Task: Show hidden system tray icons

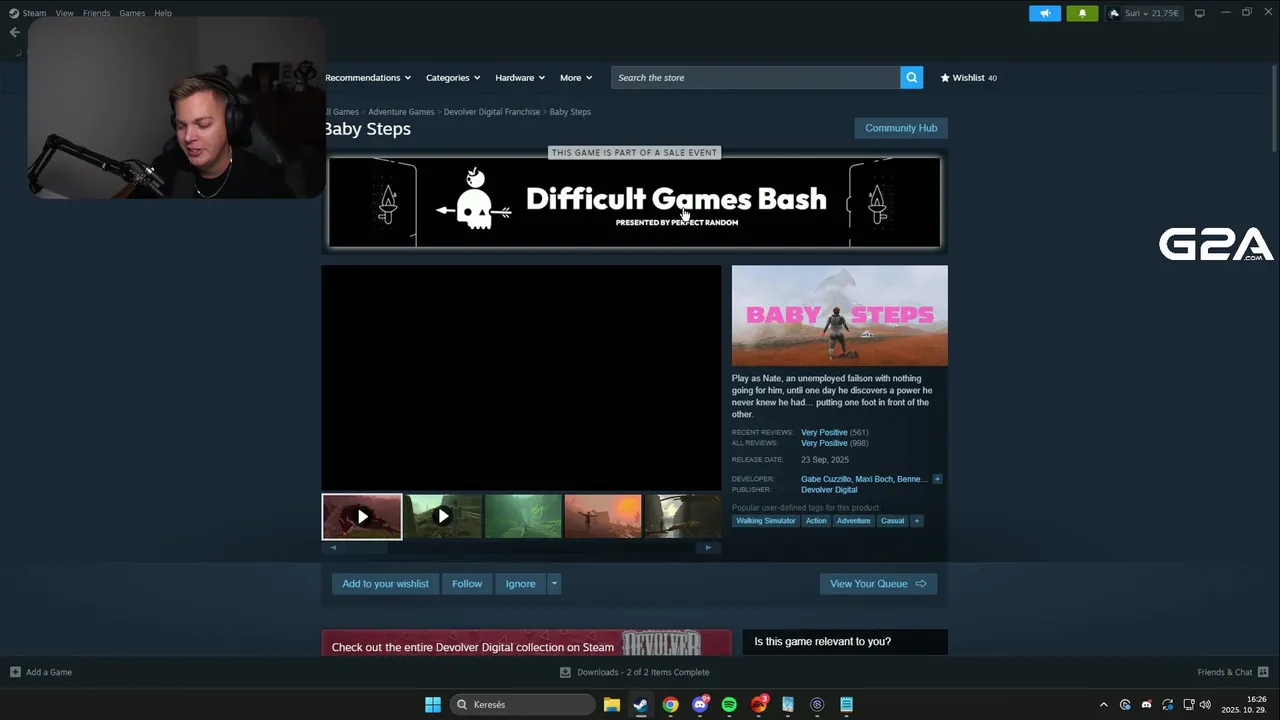Action: point(1104,705)
